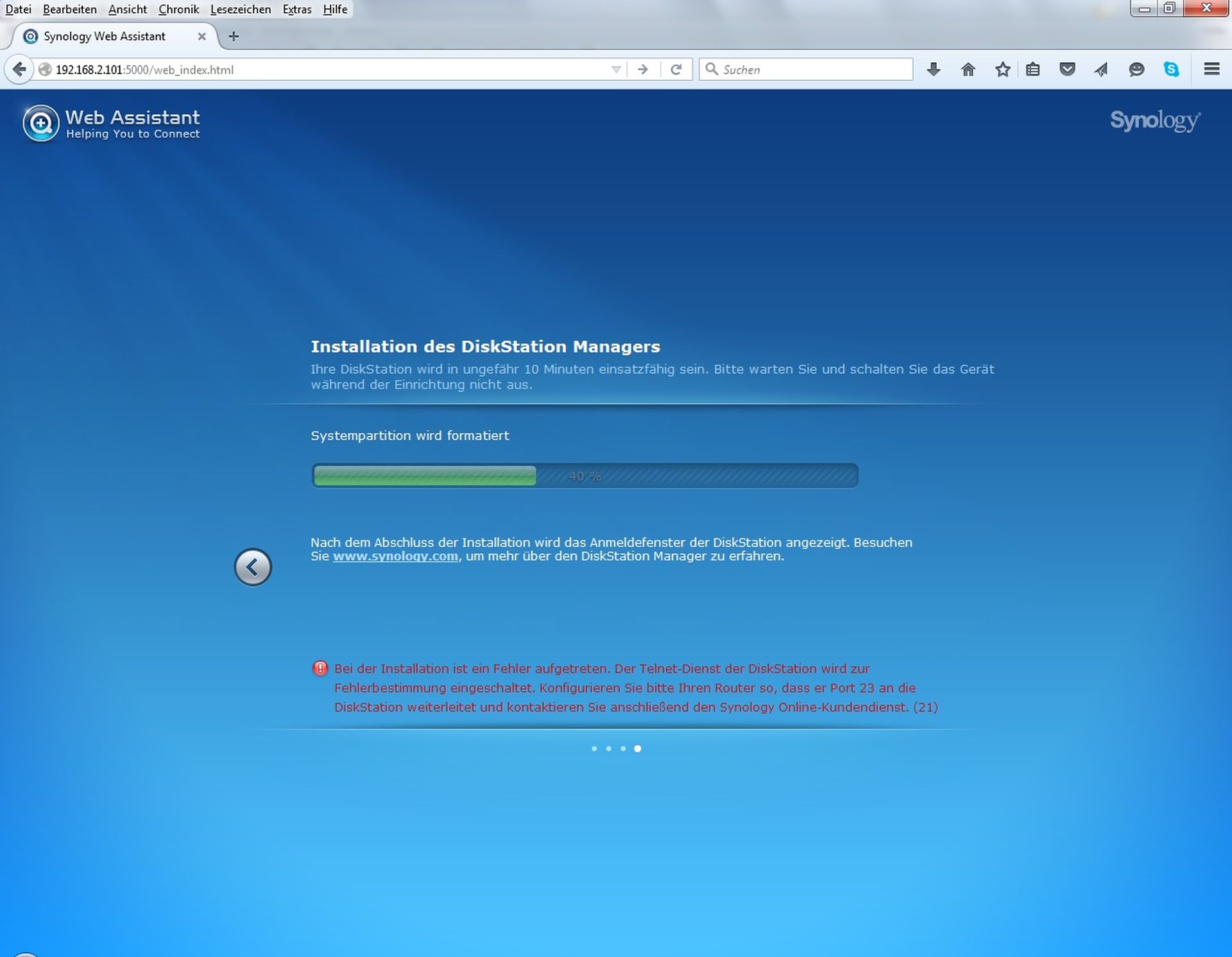1232x957 pixels.
Task: Open the Firefox hamburger menu
Action: [1211, 69]
